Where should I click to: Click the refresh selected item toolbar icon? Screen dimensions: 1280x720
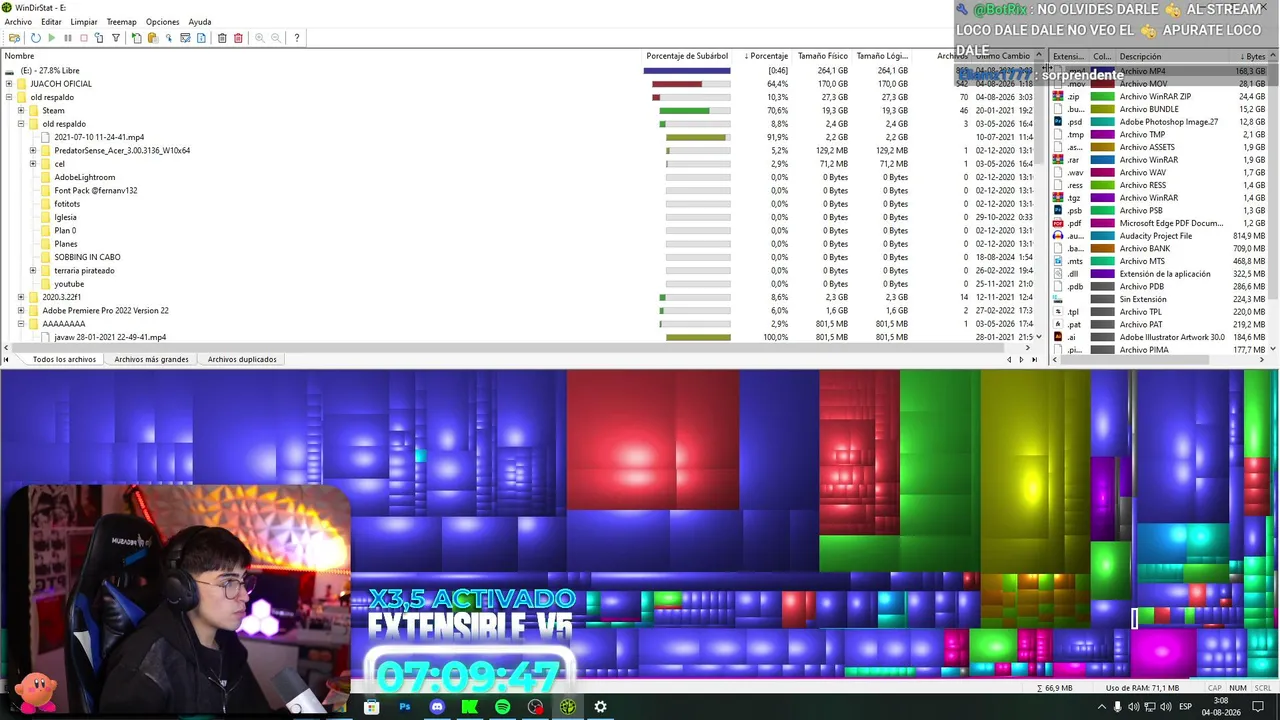point(99,38)
